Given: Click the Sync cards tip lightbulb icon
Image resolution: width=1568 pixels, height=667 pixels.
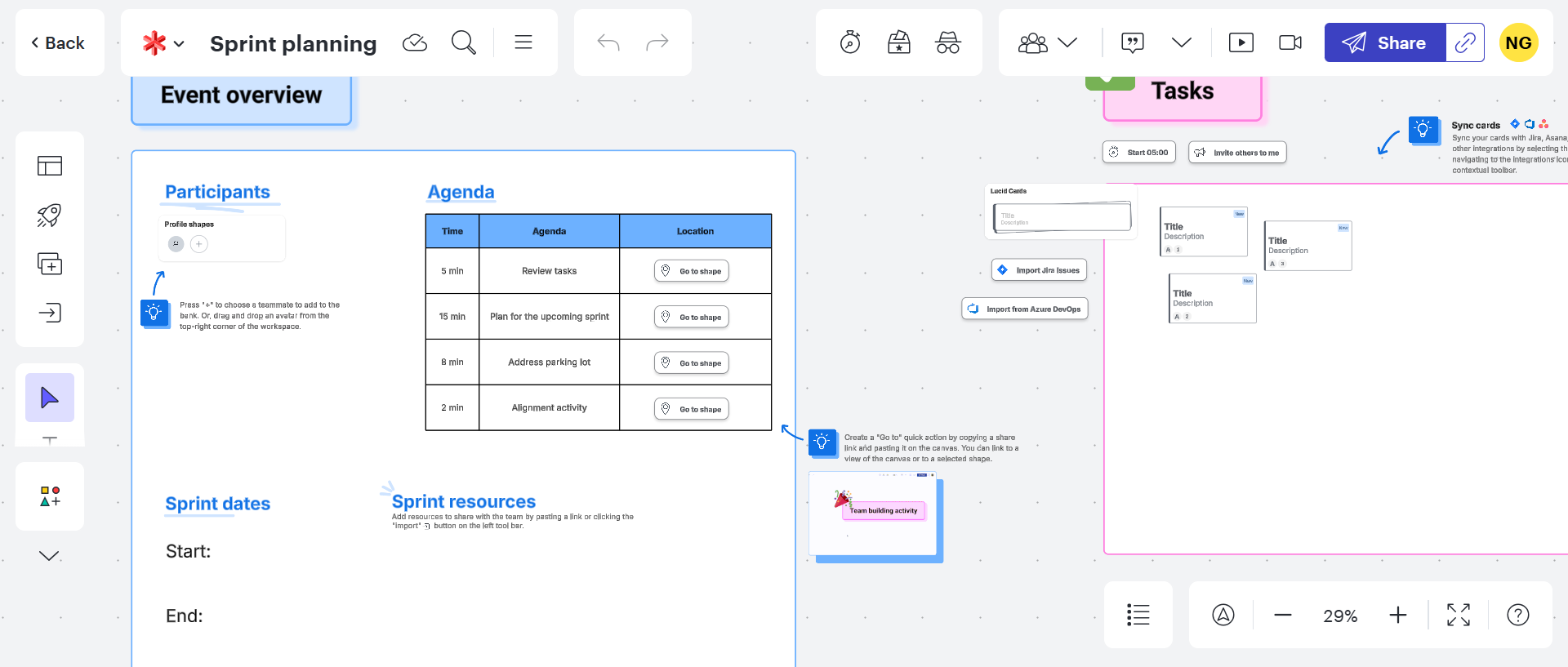Looking at the screenshot, I should click(x=1423, y=129).
